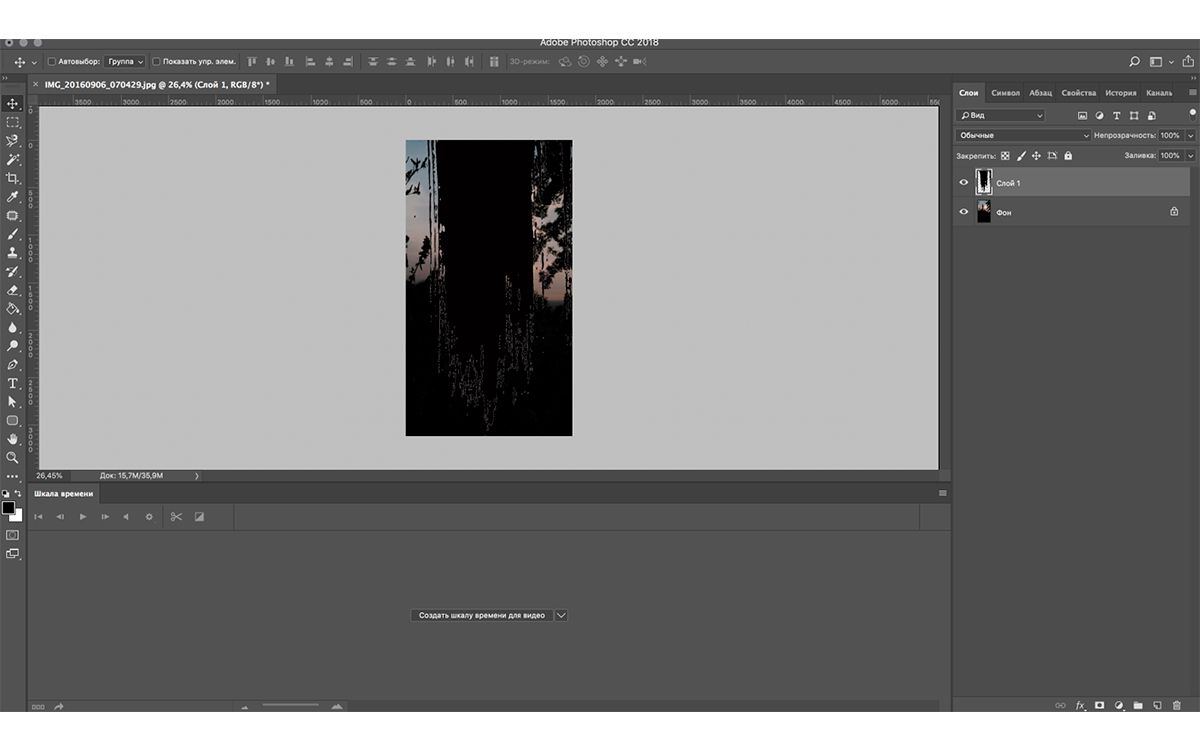This screenshot has width=1200, height=750.
Task: Select the Dodge tool
Action: pos(13,346)
